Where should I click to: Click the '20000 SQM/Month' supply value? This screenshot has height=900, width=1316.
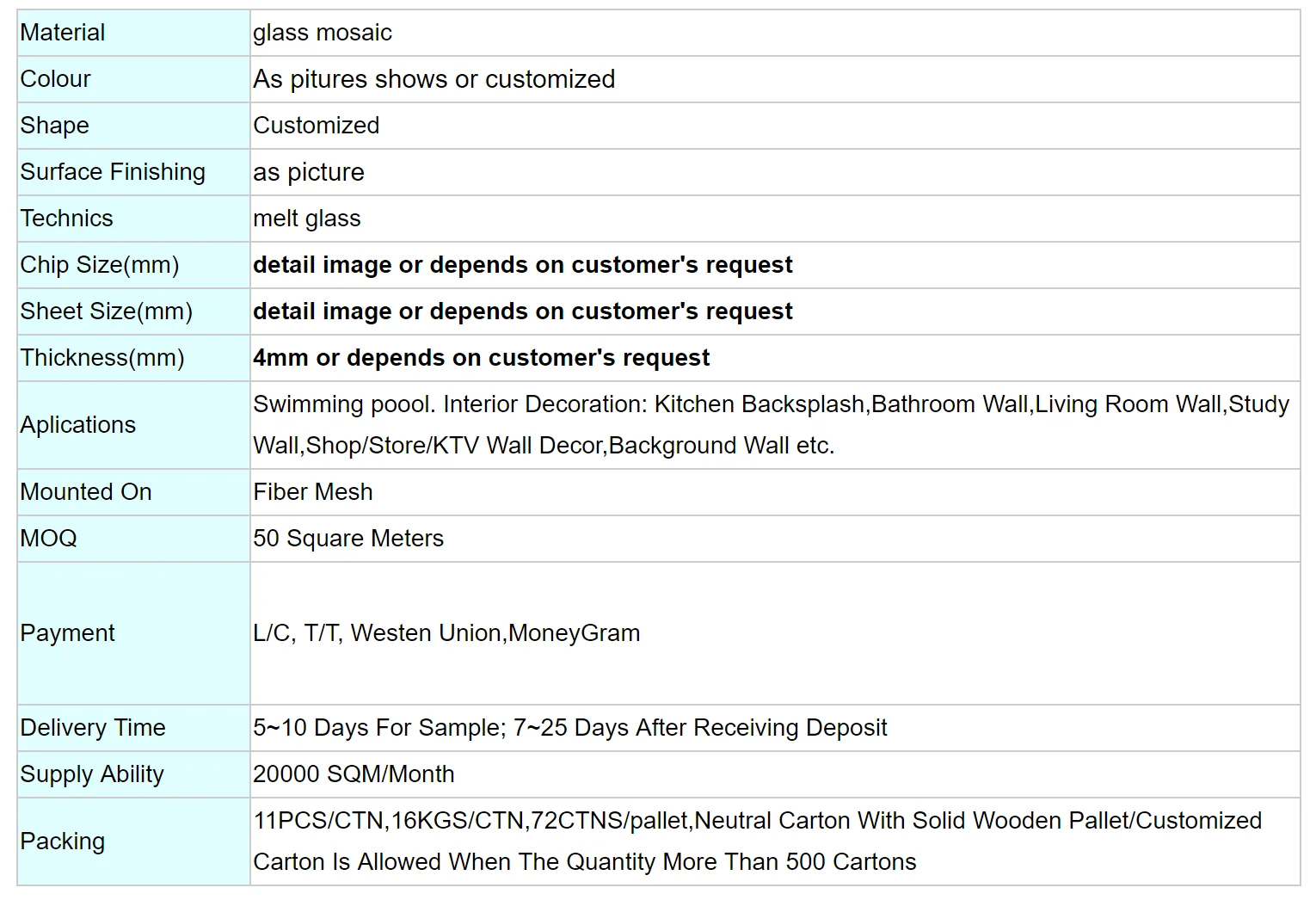pyautogui.click(x=354, y=774)
